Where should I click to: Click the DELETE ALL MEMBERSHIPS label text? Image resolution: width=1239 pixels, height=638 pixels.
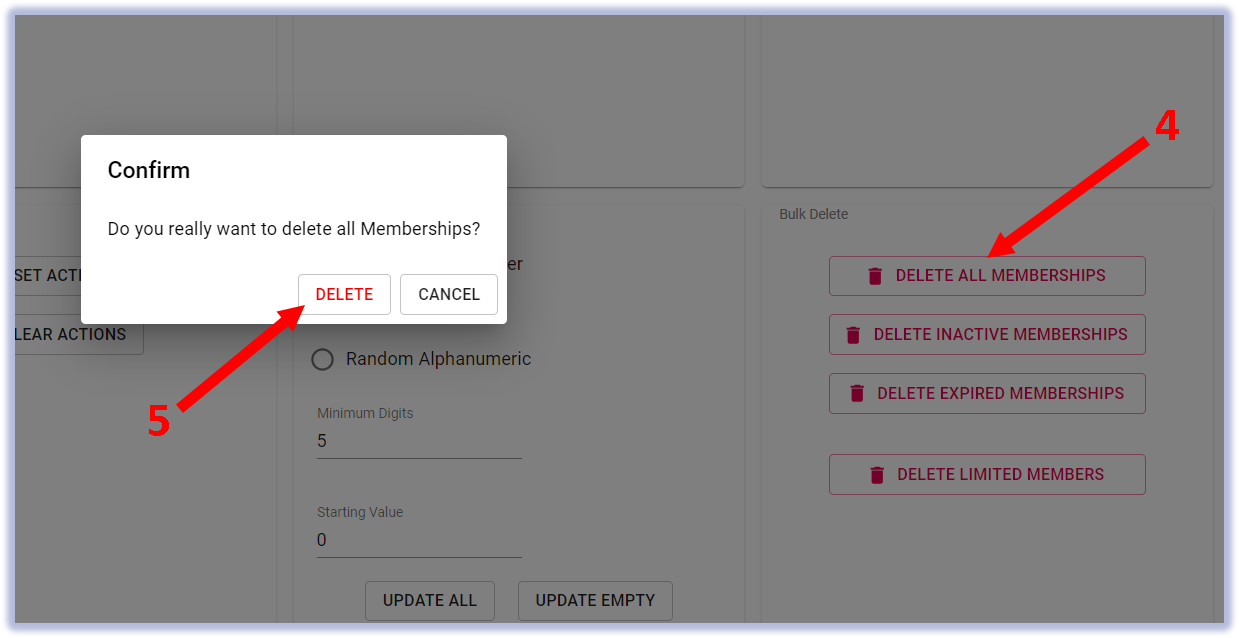1001,275
